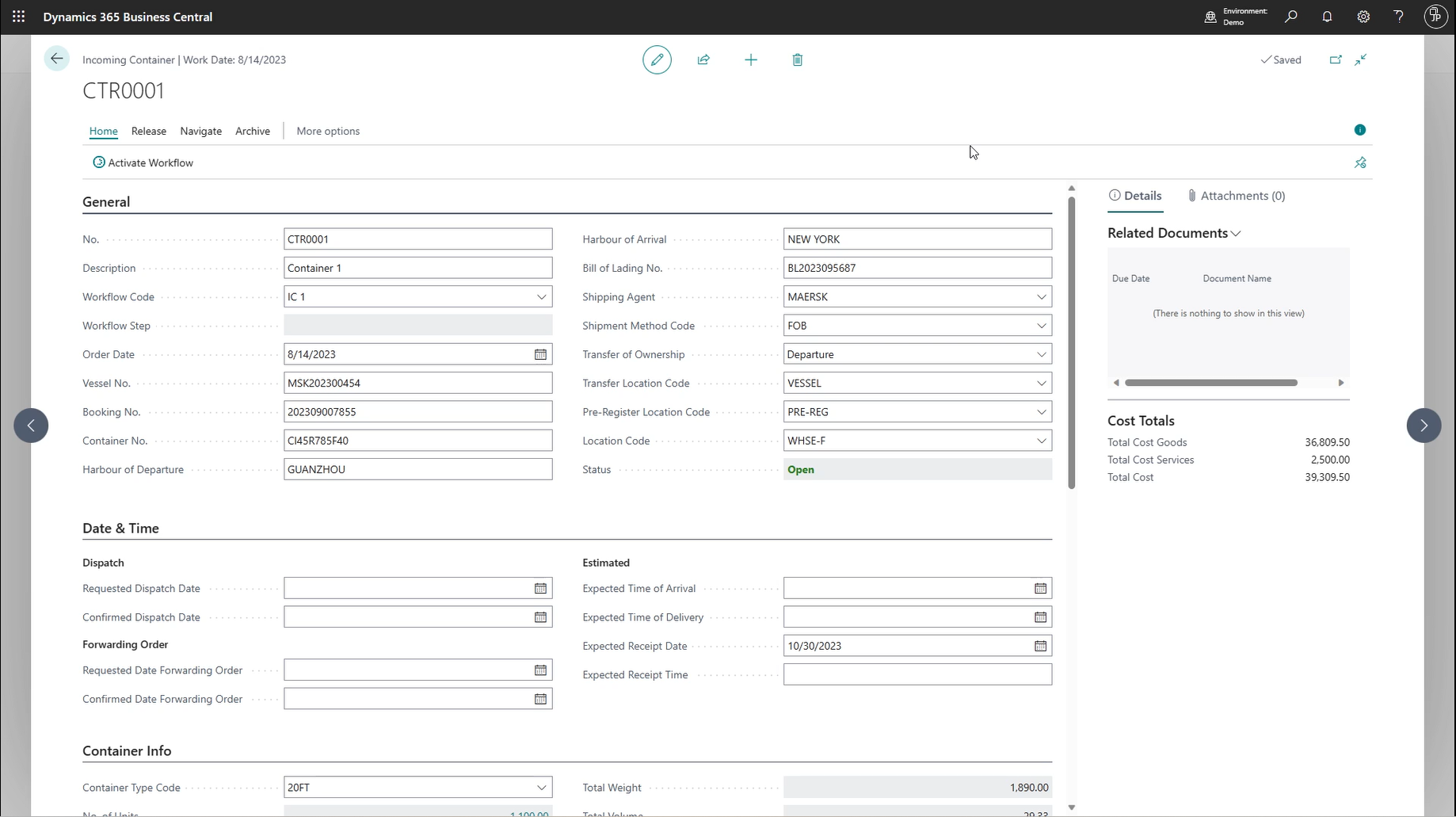
Task: Expand Related Documents chevron
Action: coord(1236,234)
